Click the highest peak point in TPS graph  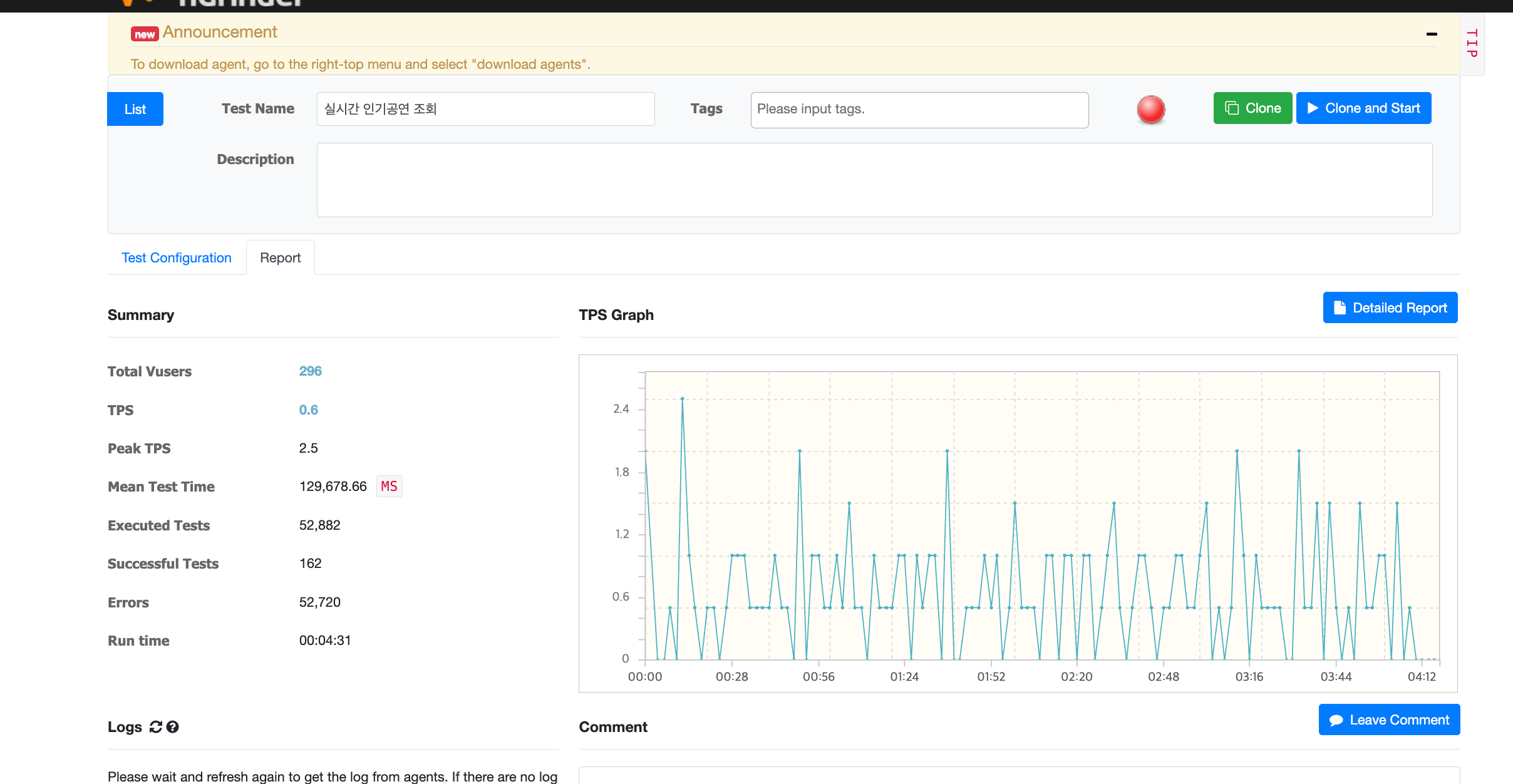point(682,398)
